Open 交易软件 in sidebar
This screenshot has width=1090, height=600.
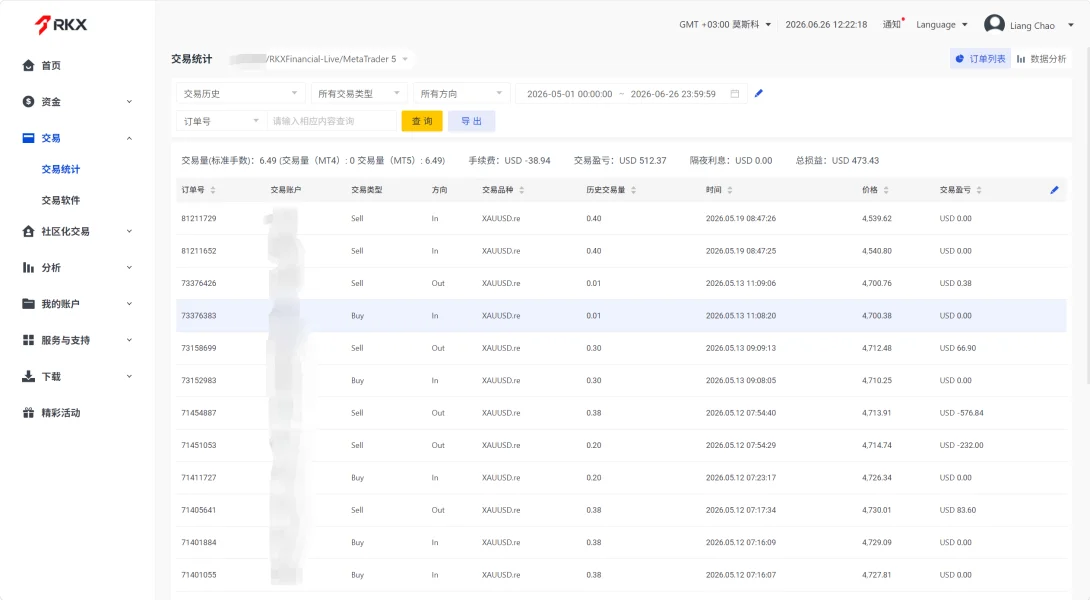click(x=60, y=200)
